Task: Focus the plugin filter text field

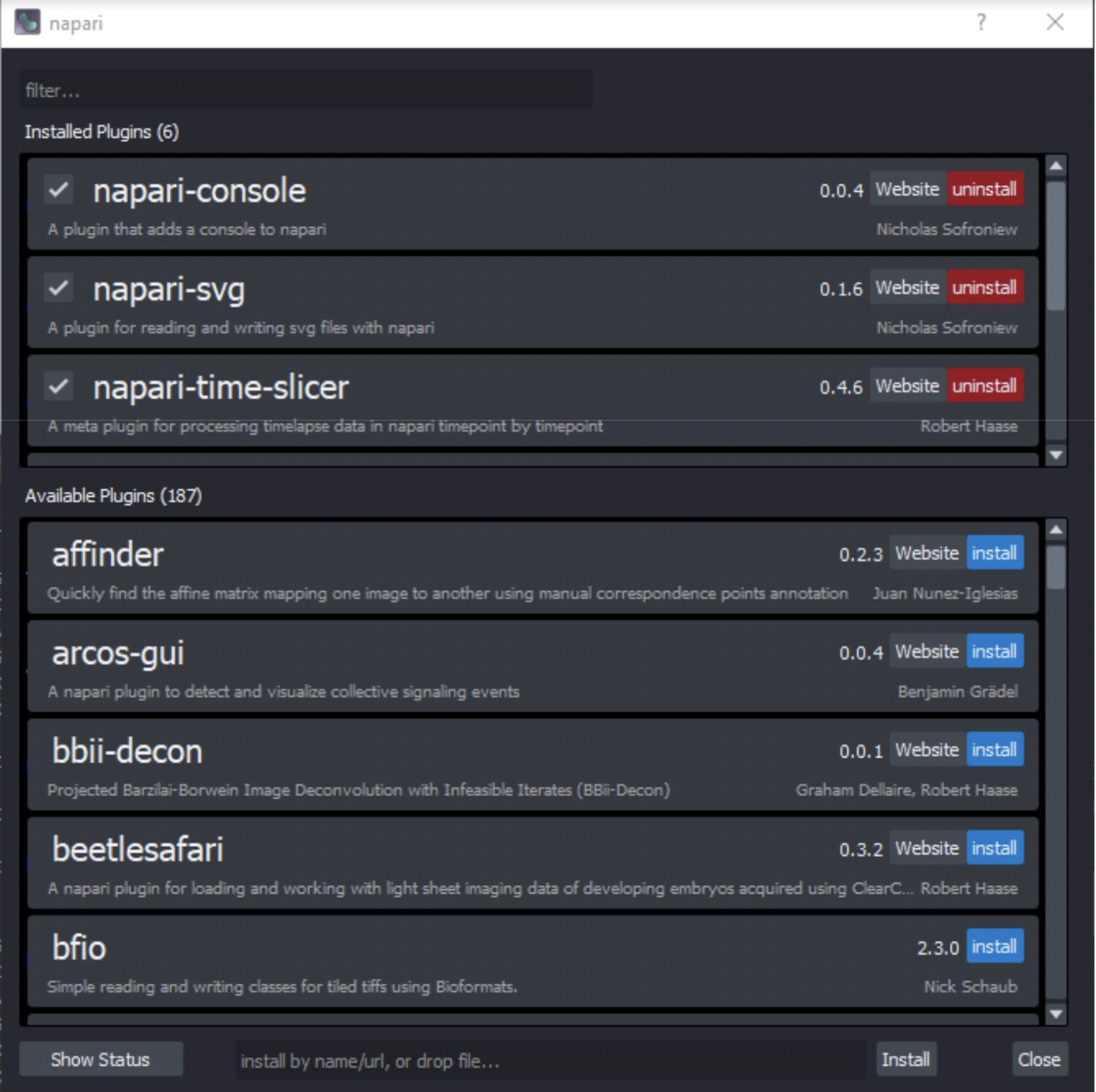Action: 306,90
